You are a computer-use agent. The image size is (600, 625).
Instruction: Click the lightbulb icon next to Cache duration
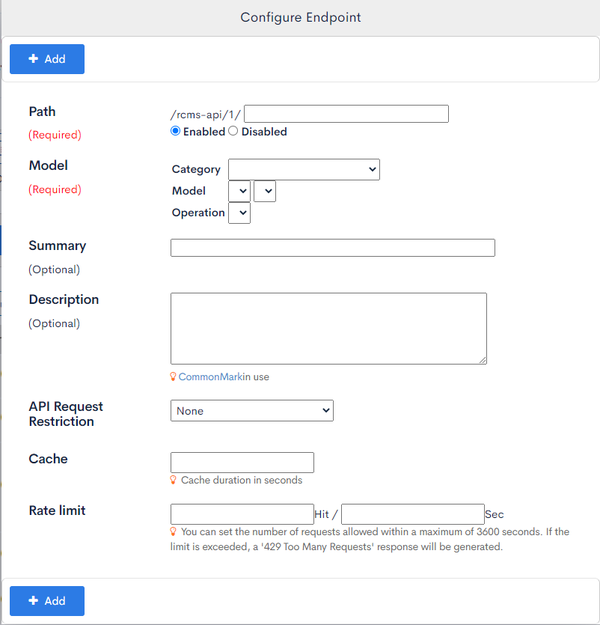coord(173,480)
